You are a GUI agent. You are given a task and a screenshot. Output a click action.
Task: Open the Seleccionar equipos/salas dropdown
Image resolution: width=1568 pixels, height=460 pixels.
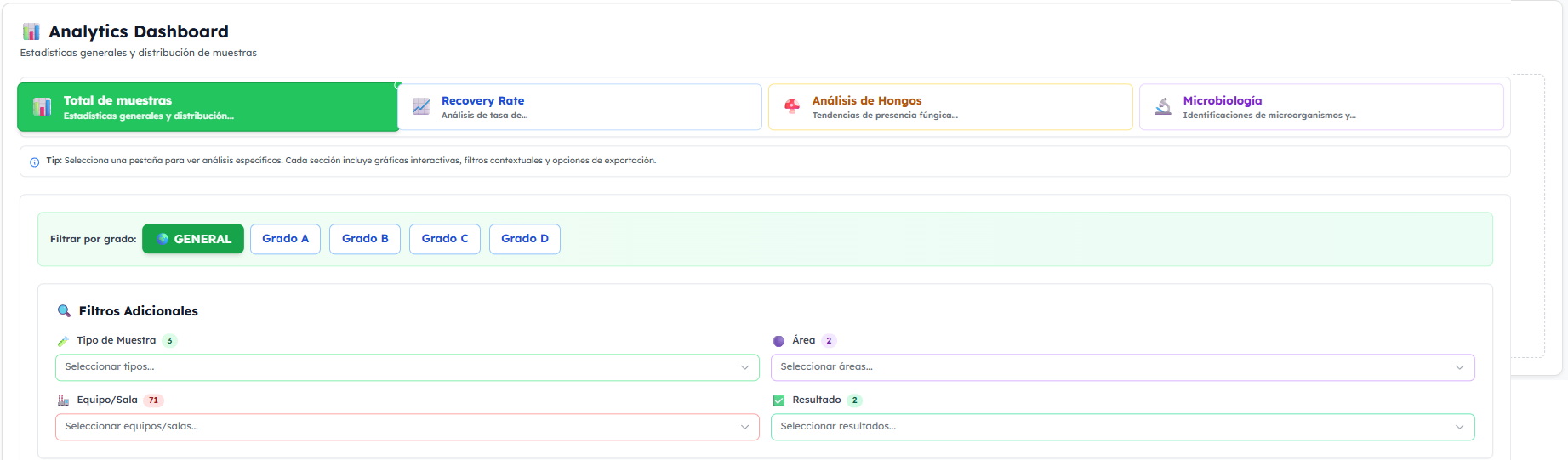pos(407,427)
